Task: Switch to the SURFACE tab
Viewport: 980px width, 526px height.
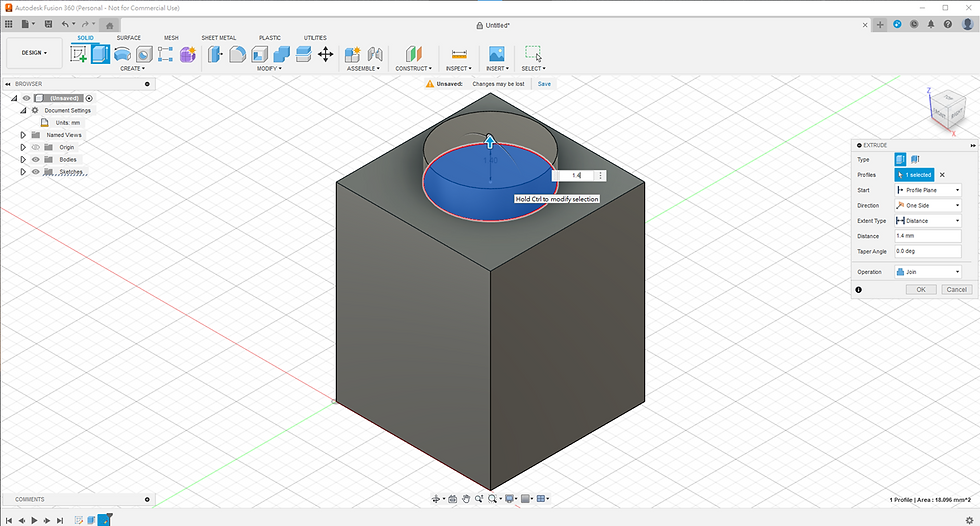Action: [129, 38]
